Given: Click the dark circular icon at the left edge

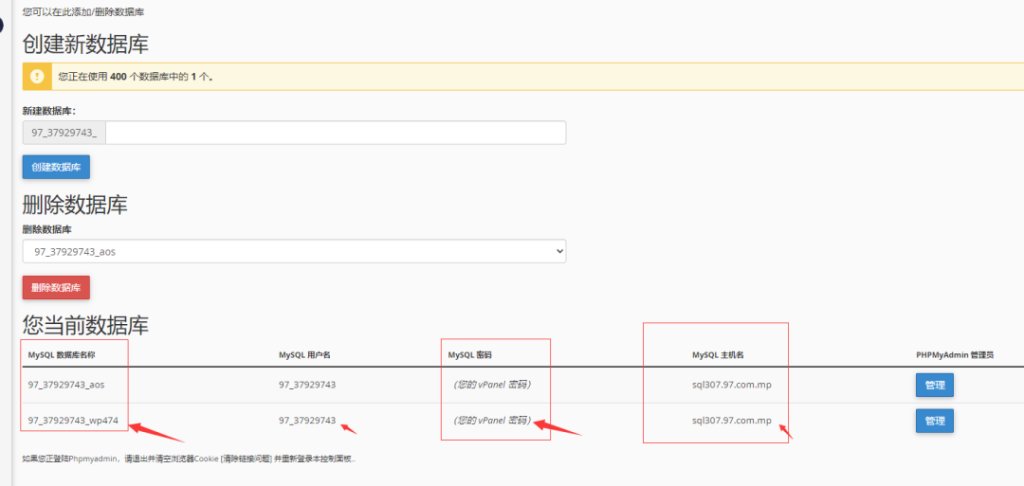Looking at the screenshot, I should click(3, 25).
